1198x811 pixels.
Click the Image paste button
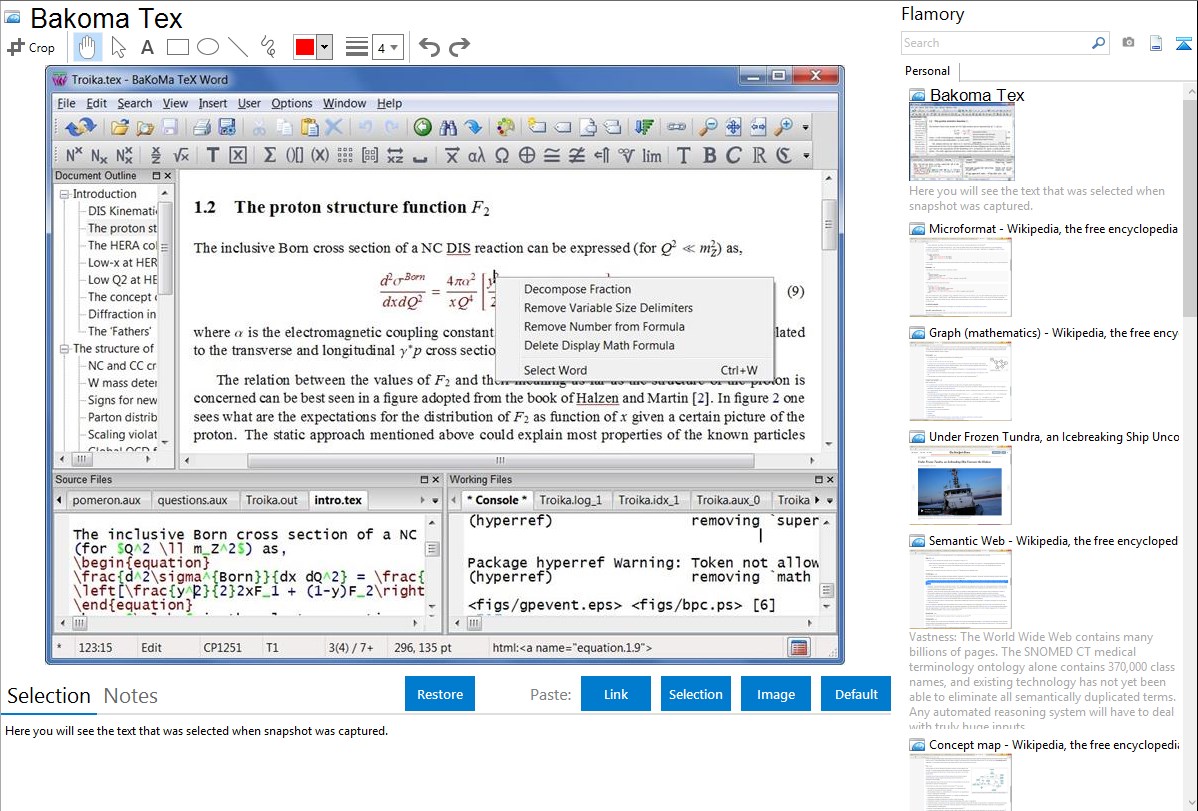pos(775,694)
